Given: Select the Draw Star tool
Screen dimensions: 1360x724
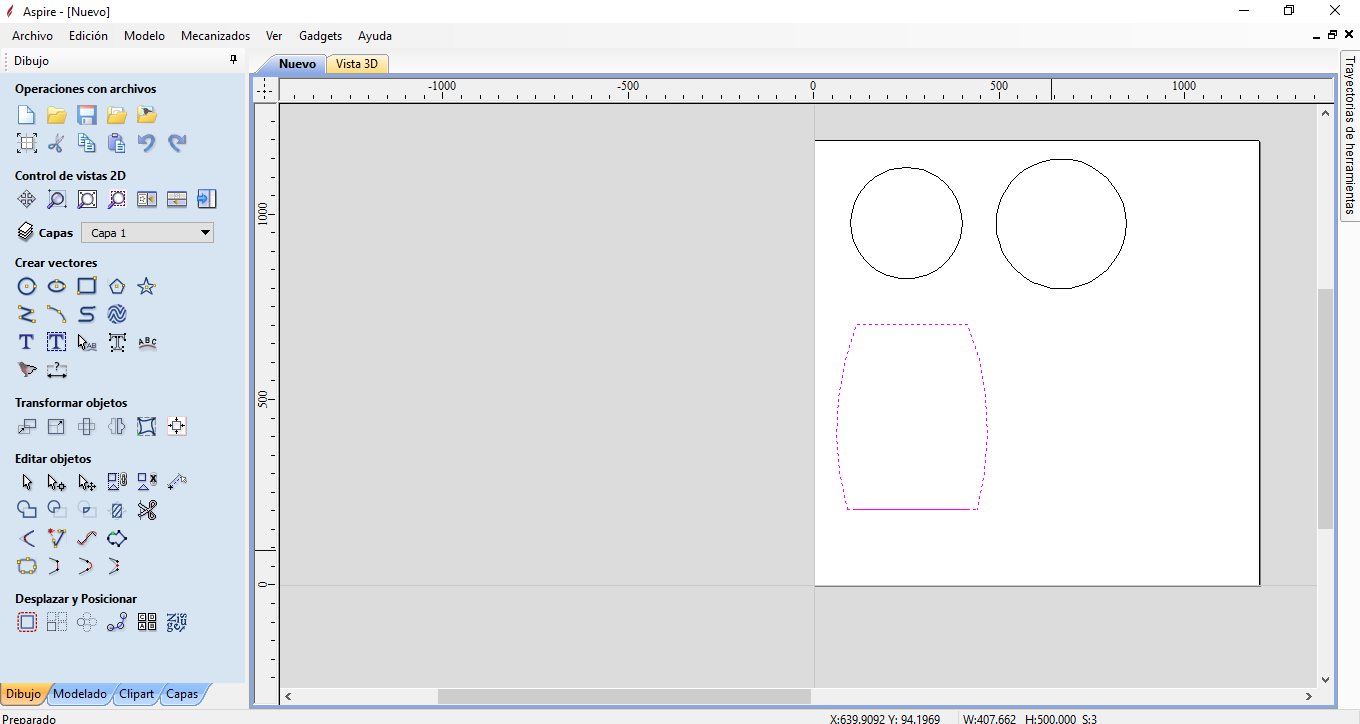Looking at the screenshot, I should pyautogui.click(x=147, y=287).
